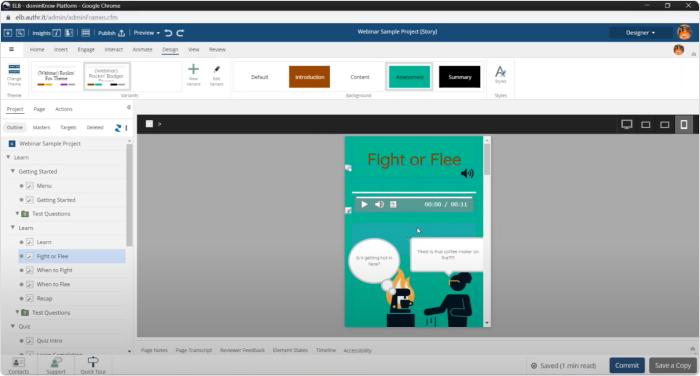Image resolution: width=700 pixels, height=376 pixels.
Task: Redo the last action
Action: coord(180,33)
